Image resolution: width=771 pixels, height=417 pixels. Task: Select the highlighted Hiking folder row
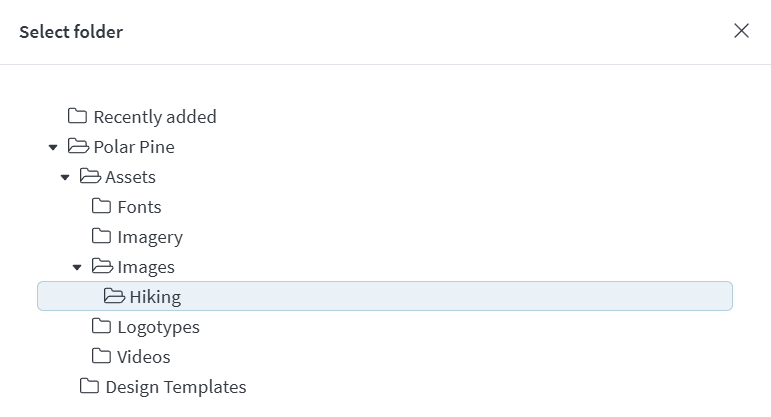tap(385, 296)
